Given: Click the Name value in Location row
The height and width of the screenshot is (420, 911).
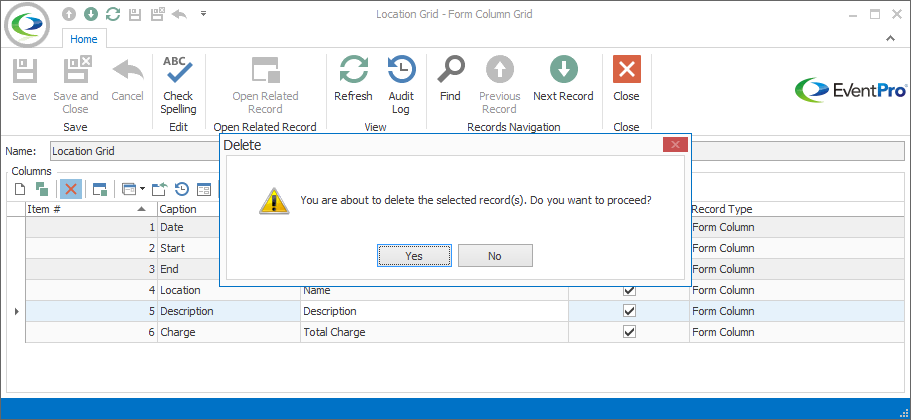Looking at the screenshot, I should (434, 290).
